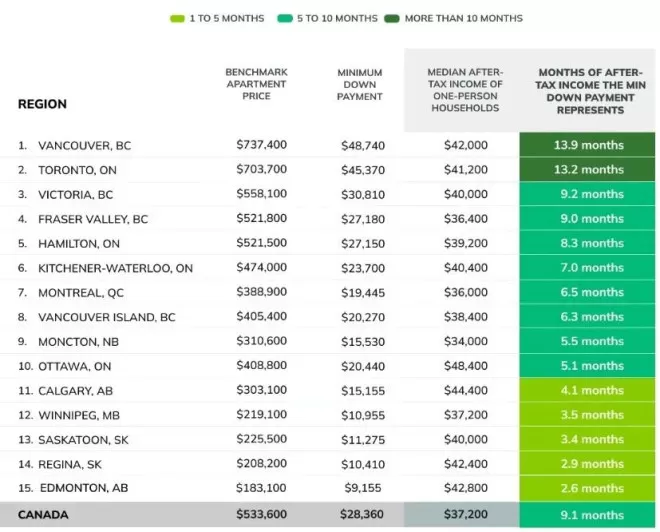Click the light green '1 to 5 months' legend swatch
The height and width of the screenshot is (532, 660).
[177, 19]
